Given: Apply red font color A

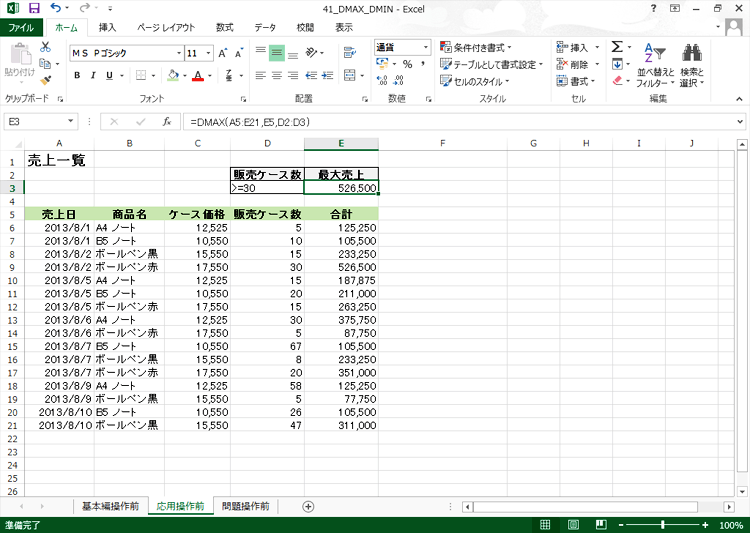Looking at the screenshot, I should [198, 76].
